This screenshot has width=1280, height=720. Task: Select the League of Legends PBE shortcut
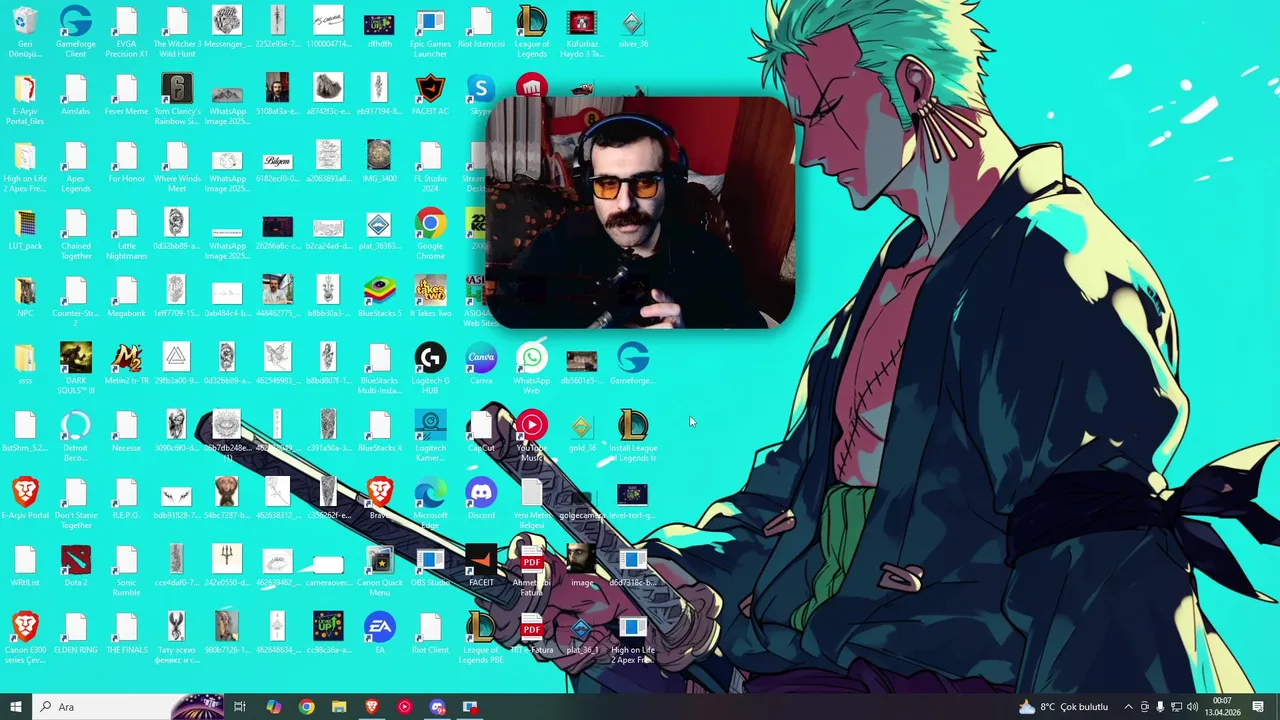pos(481,636)
